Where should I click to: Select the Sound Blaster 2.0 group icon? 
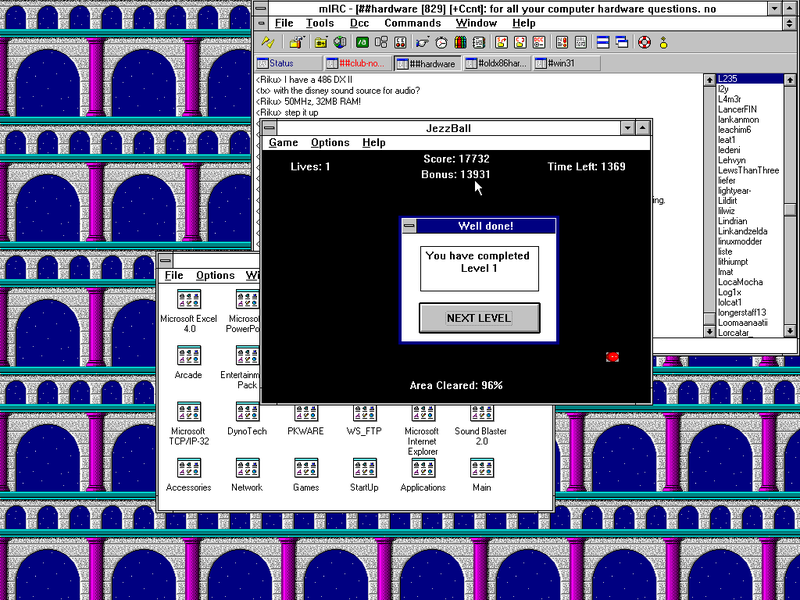coord(482,413)
